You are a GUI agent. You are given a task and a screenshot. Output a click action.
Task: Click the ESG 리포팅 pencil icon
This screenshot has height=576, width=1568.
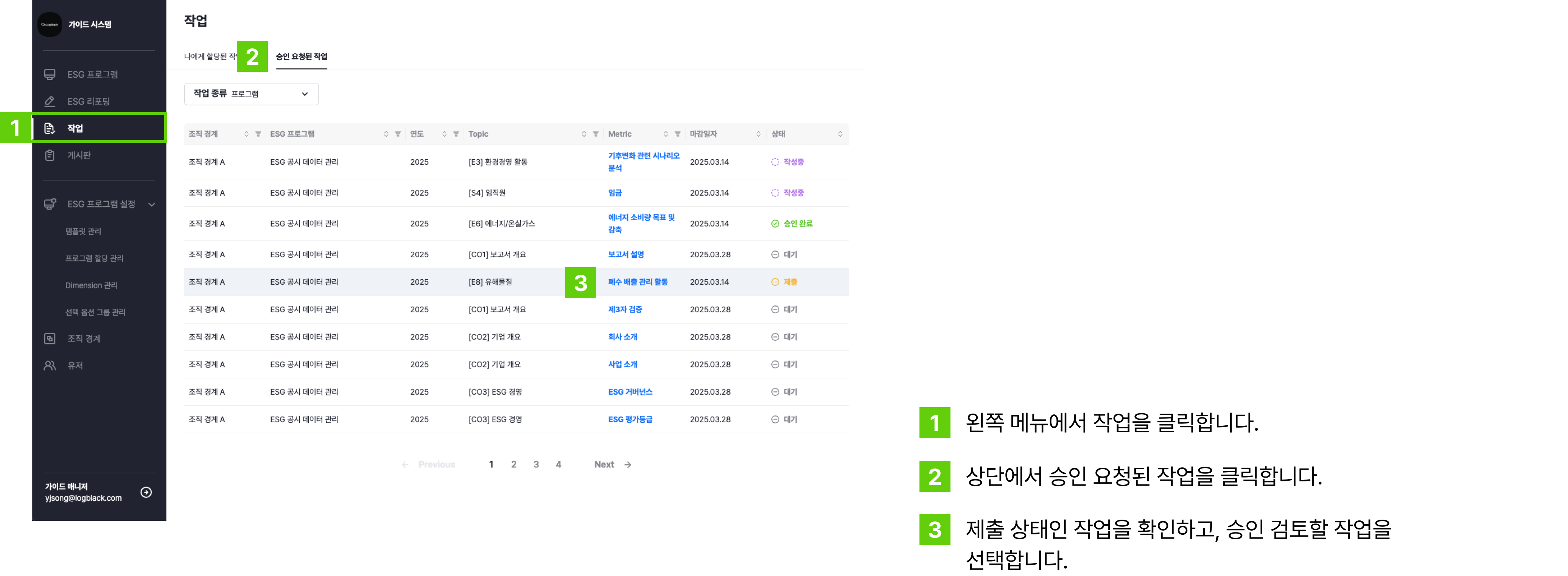pyautogui.click(x=50, y=101)
